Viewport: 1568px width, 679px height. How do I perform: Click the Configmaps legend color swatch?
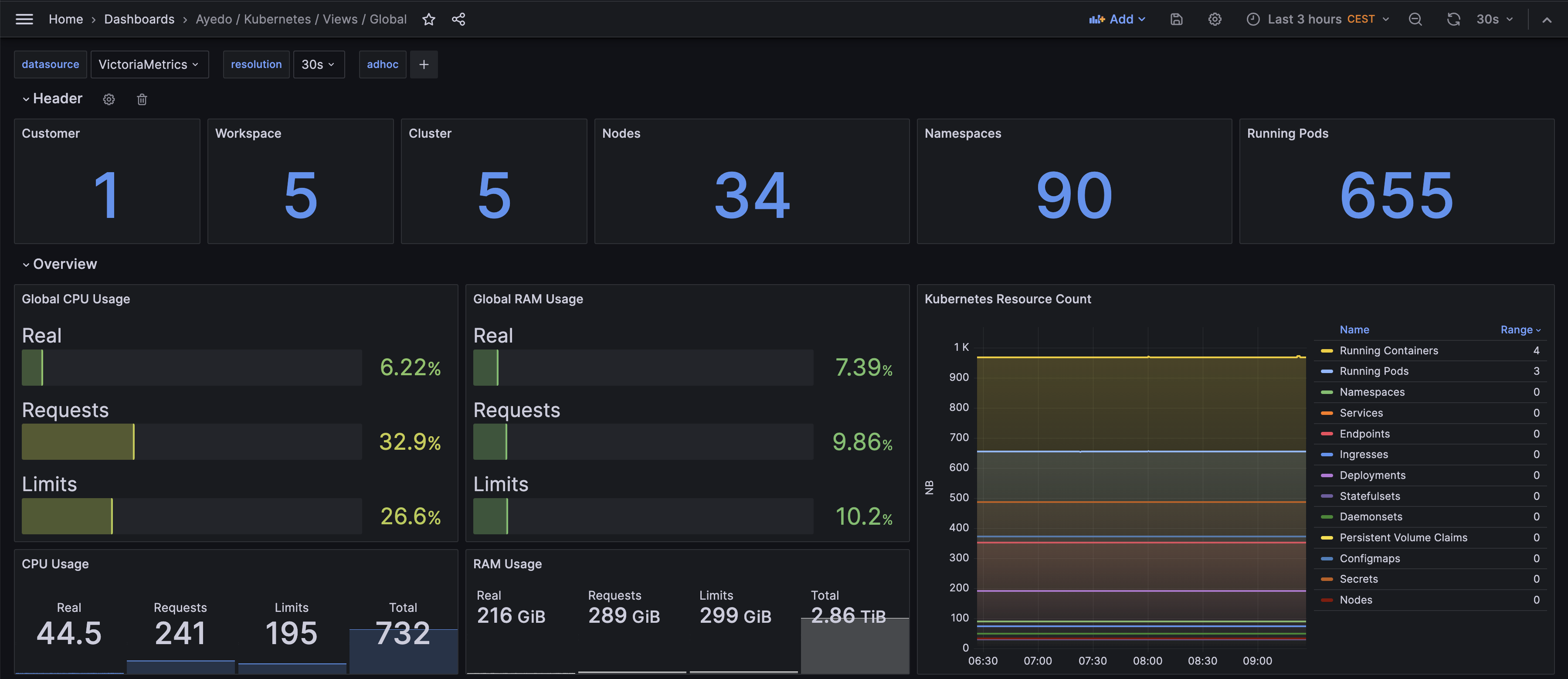[1327, 558]
